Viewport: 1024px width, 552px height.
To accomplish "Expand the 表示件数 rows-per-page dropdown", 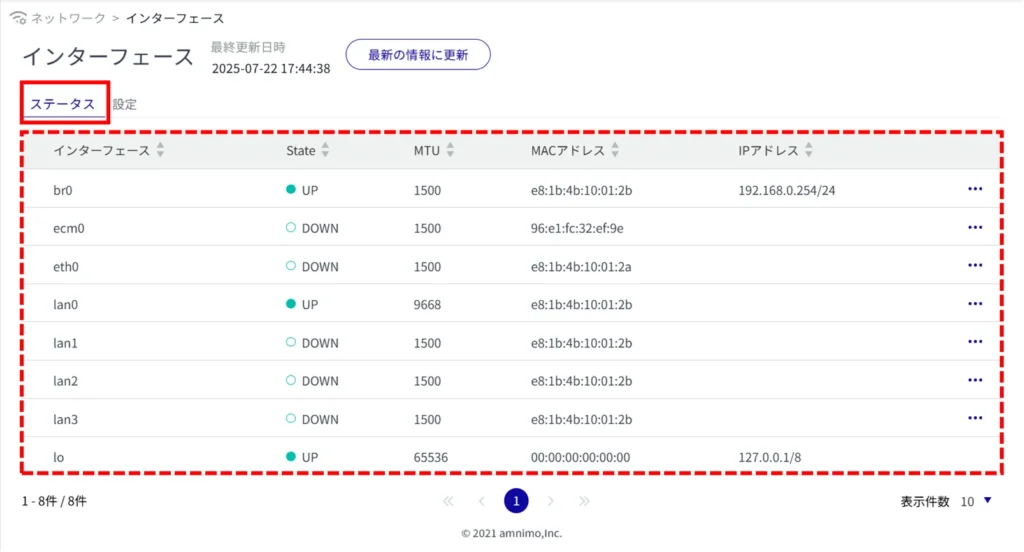I will (988, 501).
